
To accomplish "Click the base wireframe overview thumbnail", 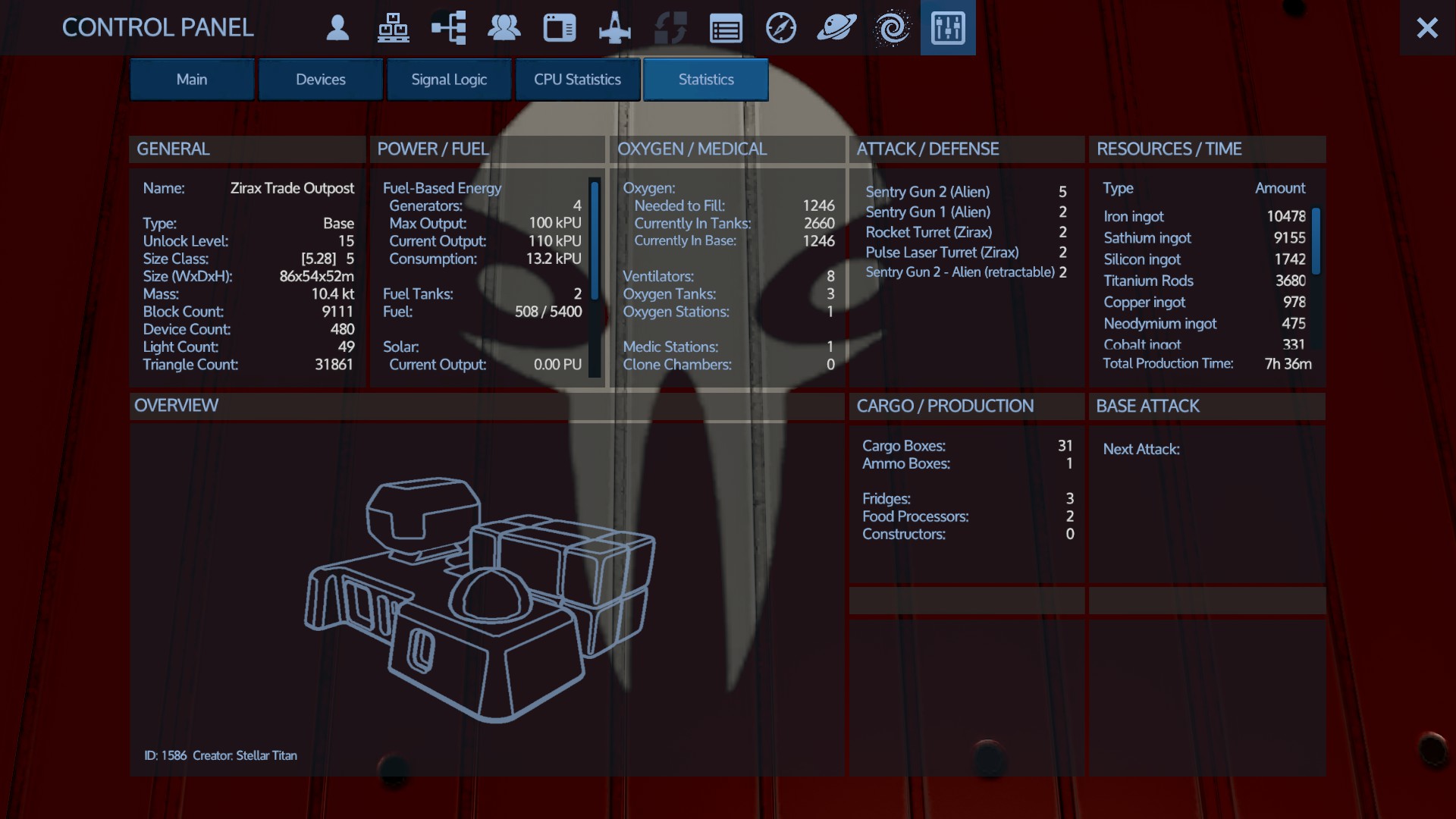I will point(479,599).
